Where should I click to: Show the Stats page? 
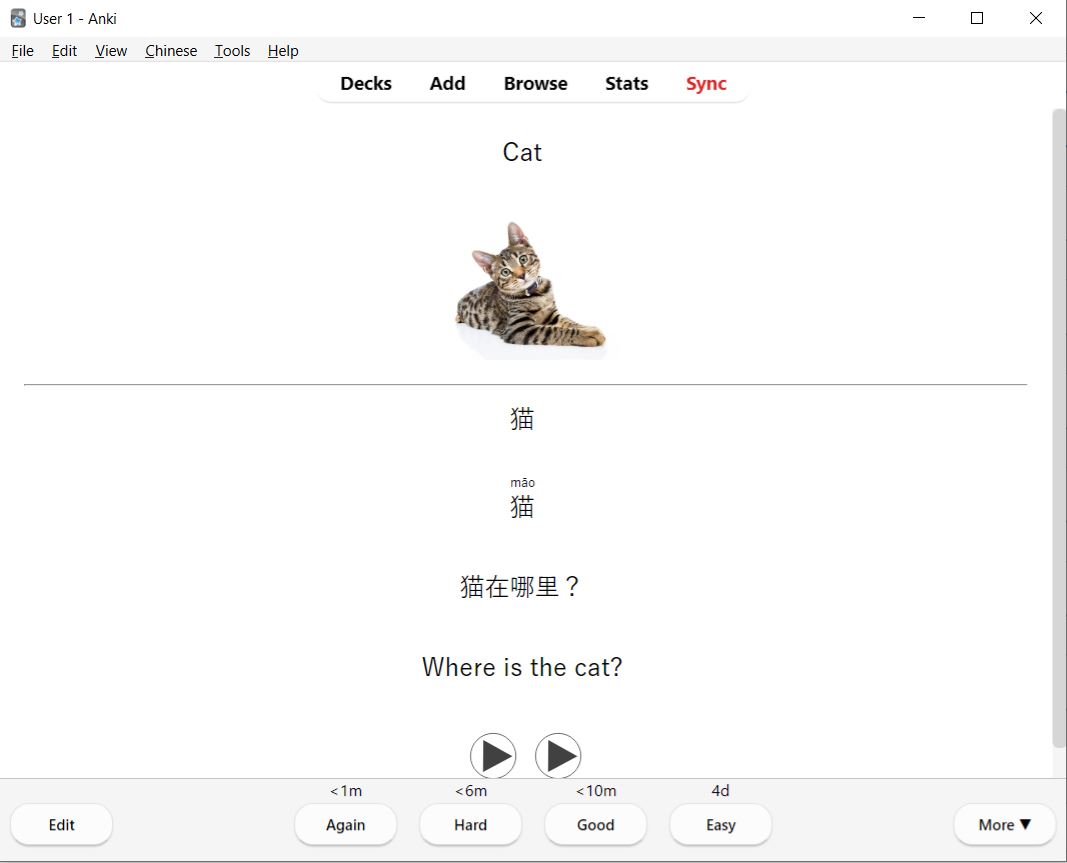click(627, 84)
